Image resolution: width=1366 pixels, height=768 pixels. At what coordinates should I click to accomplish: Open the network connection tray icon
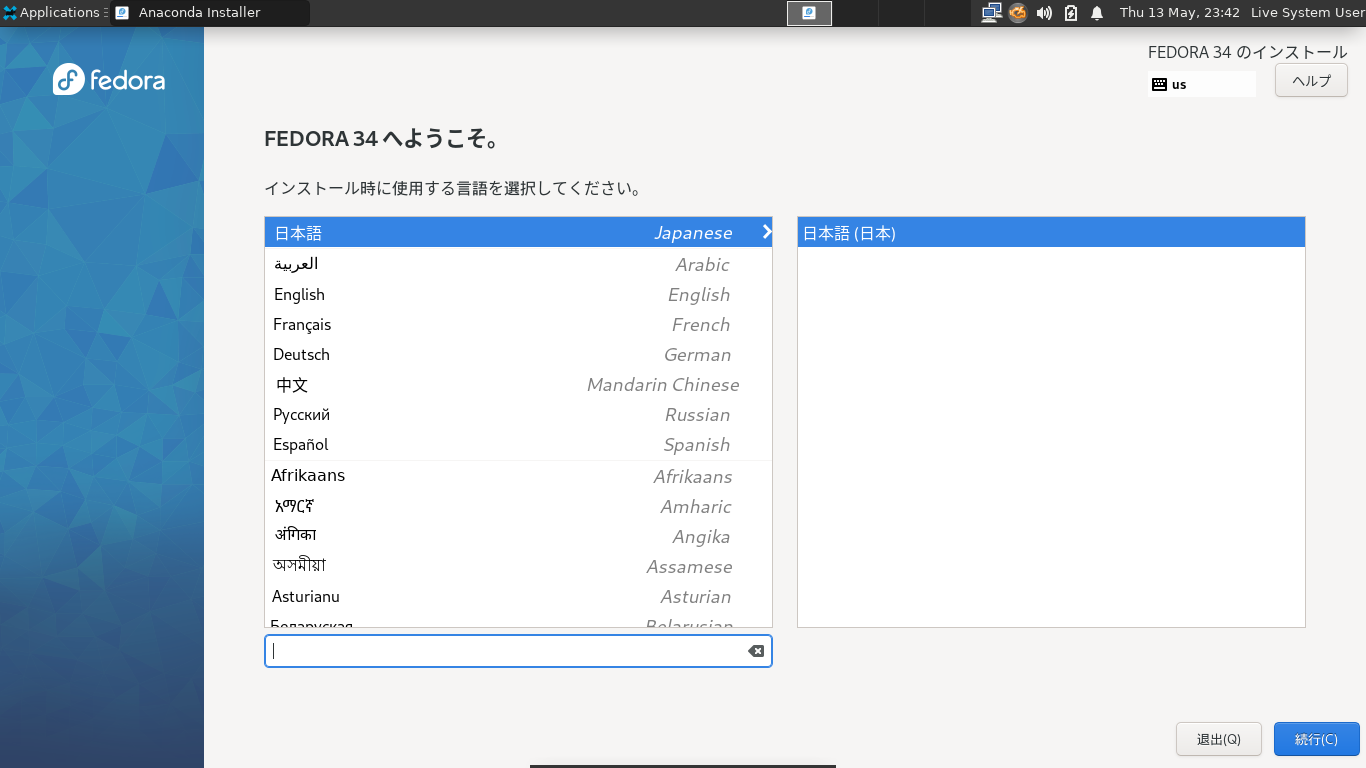coord(991,13)
